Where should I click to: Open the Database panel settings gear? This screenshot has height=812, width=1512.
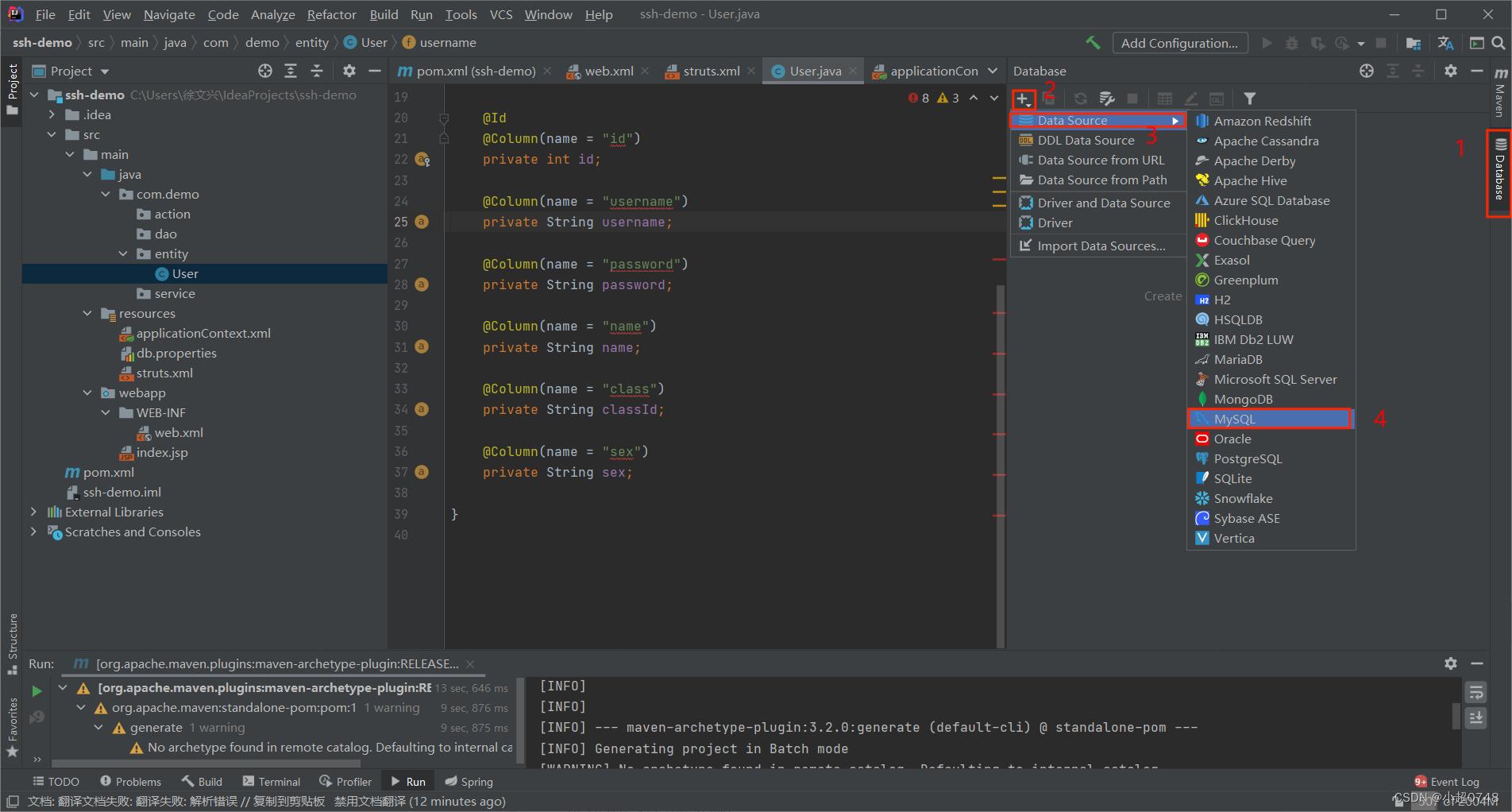tap(1451, 71)
